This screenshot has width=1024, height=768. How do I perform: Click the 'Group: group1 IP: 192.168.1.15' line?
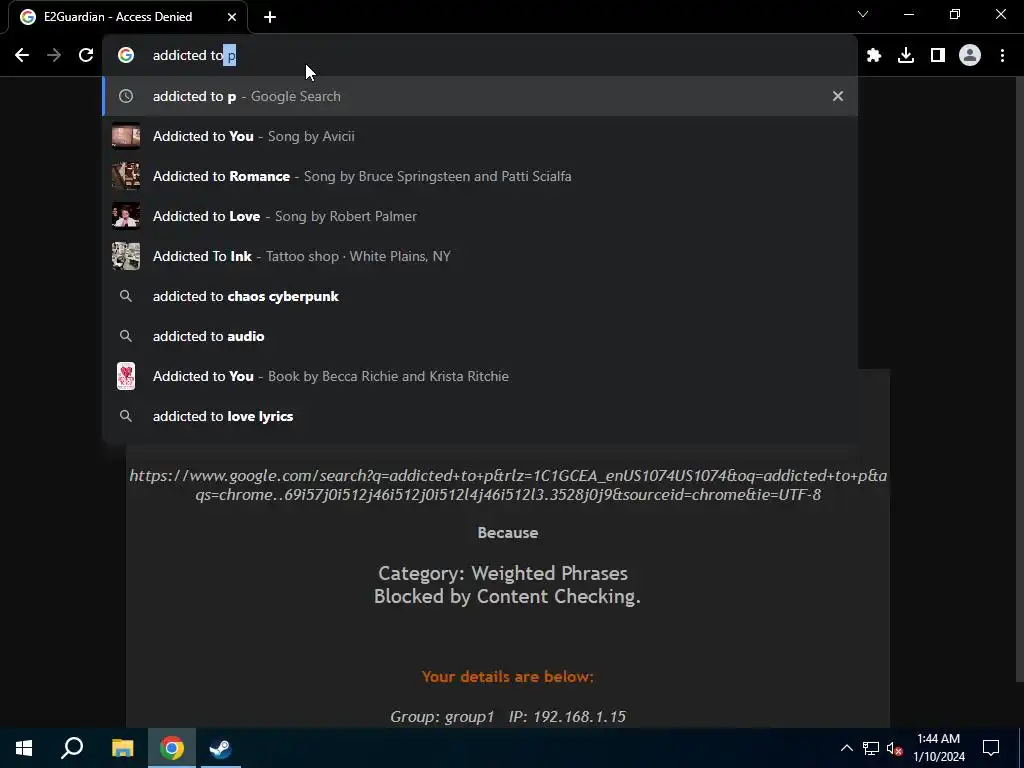click(x=507, y=716)
